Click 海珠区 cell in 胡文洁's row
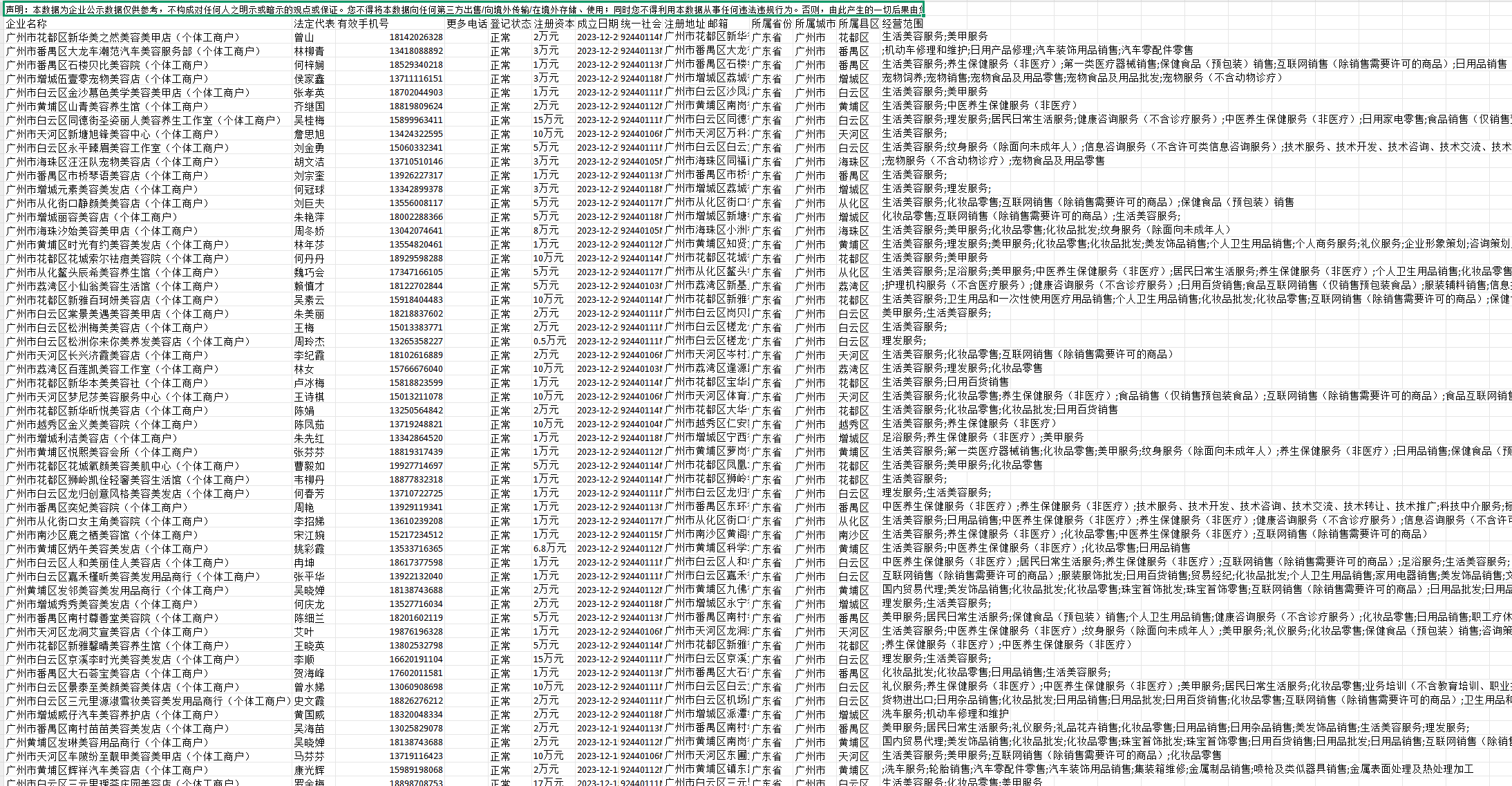The height and width of the screenshot is (786, 1512). tap(853, 162)
